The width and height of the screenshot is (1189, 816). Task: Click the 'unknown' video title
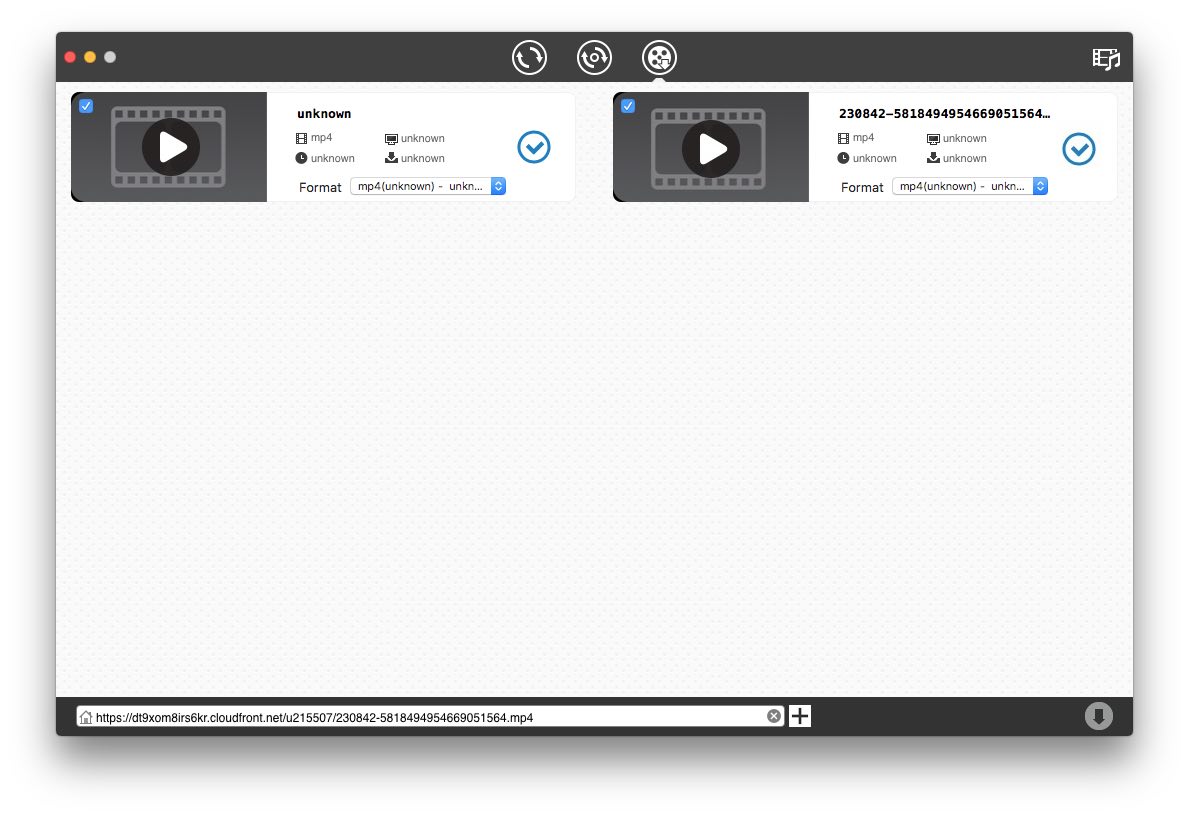324,114
